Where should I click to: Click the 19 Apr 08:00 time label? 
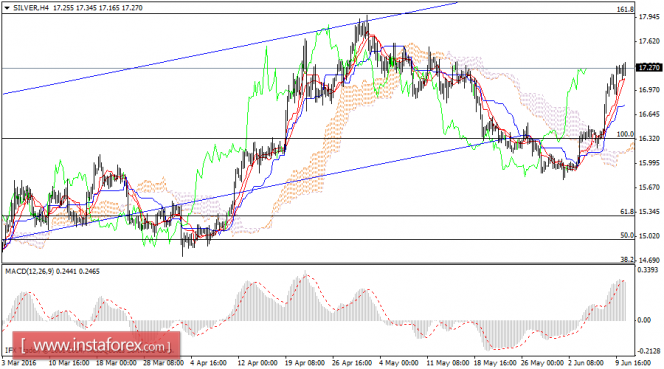coord(305,363)
